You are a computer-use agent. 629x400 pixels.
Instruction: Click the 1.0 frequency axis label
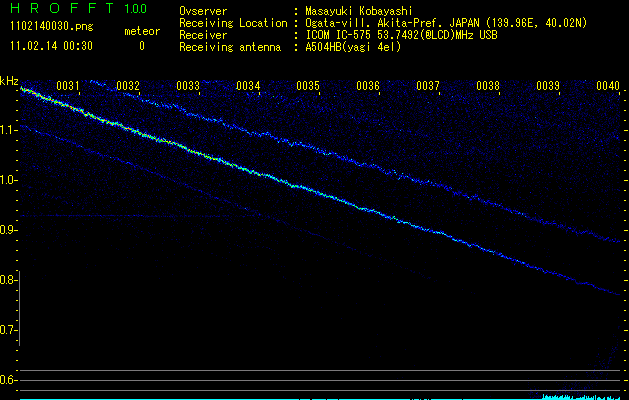8,180
